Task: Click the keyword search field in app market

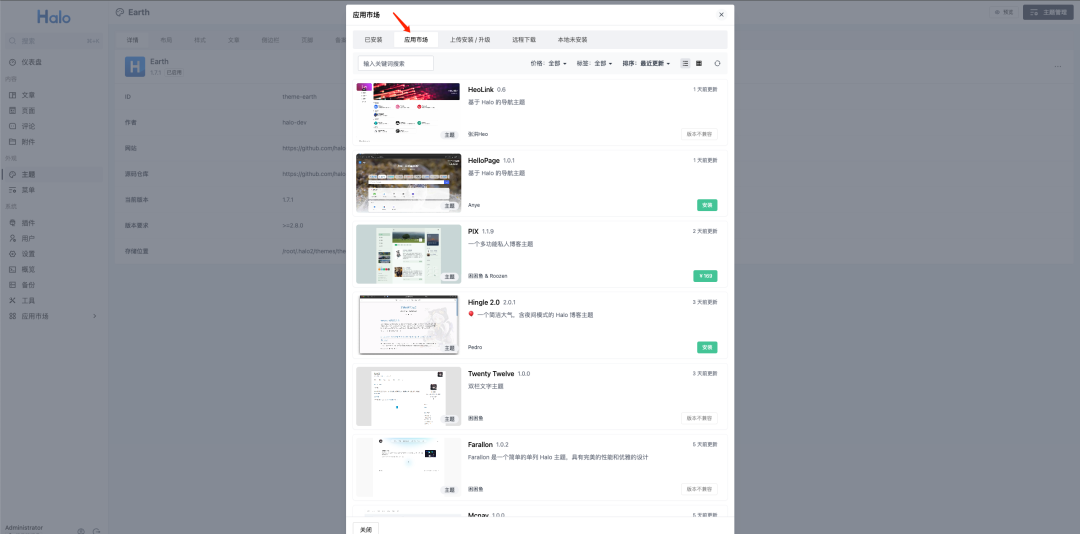Action: point(395,63)
